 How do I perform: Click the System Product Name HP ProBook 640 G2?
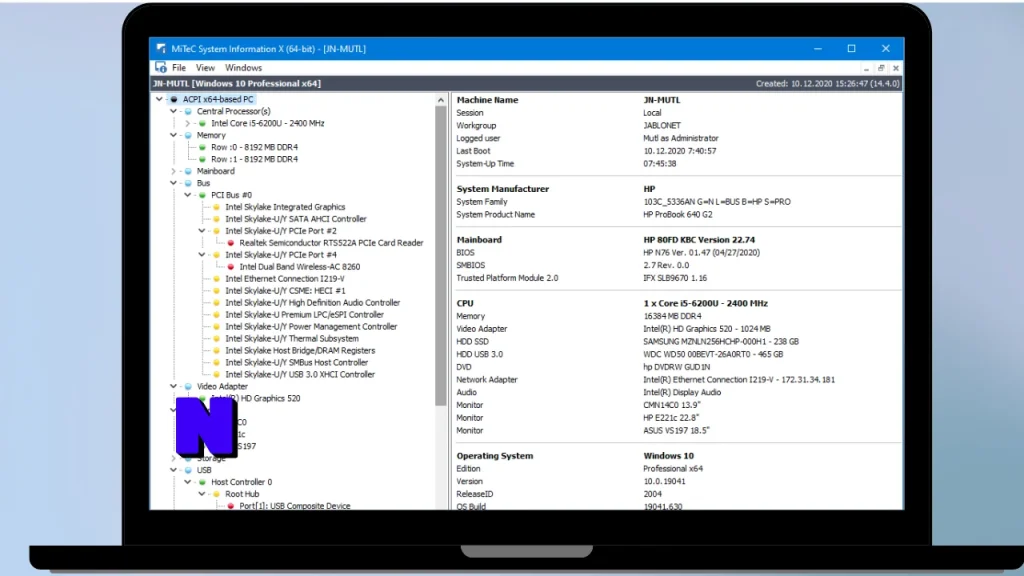pyautogui.click(x=678, y=214)
